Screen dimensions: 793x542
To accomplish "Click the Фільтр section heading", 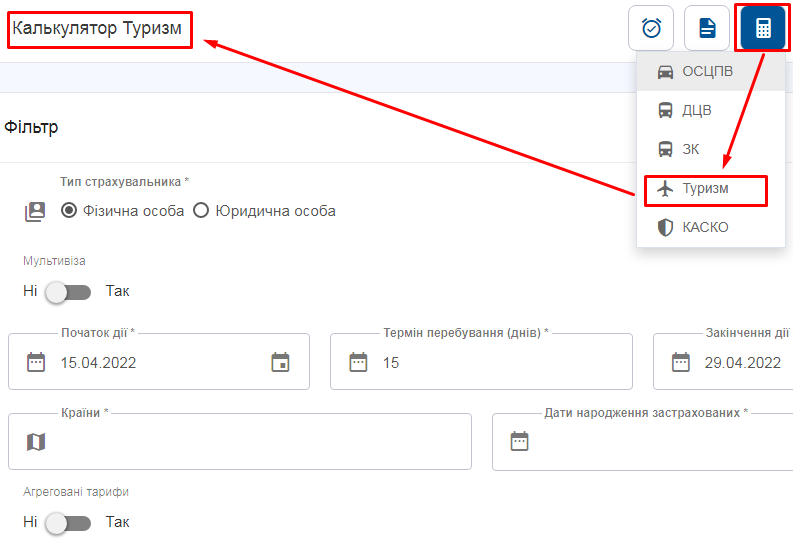I will [x=31, y=127].
